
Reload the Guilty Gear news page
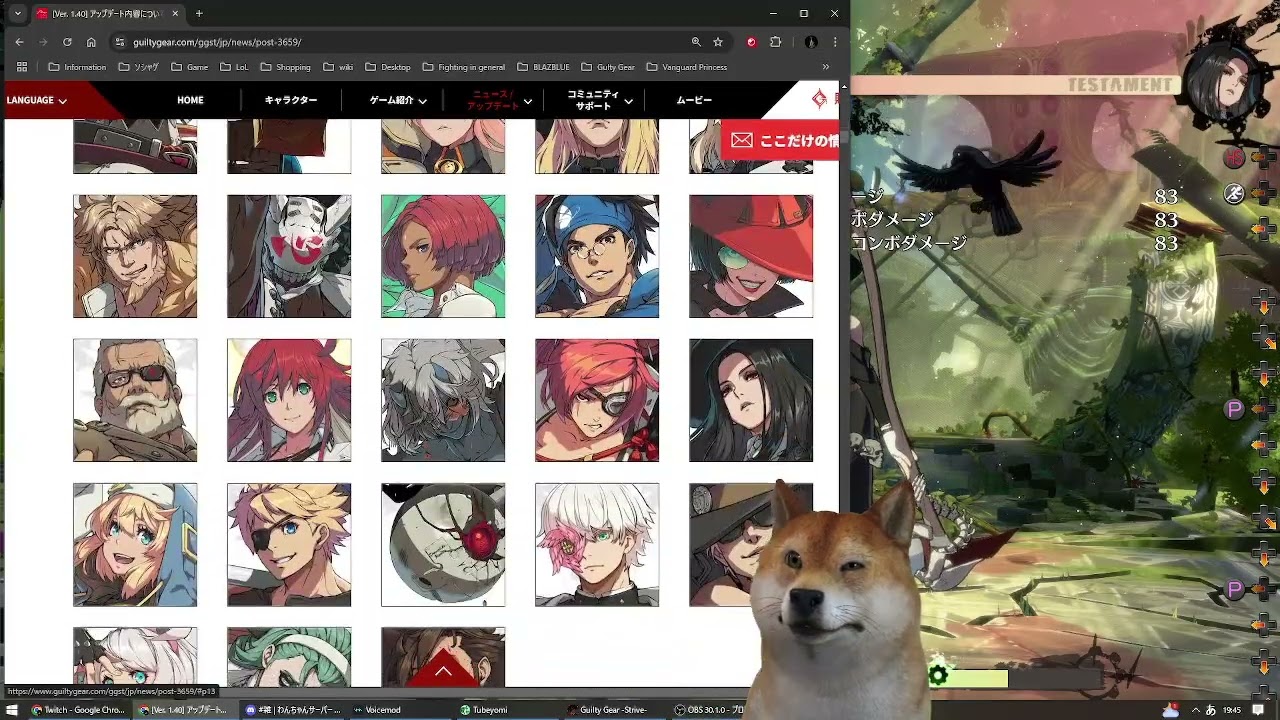pyautogui.click(x=67, y=42)
